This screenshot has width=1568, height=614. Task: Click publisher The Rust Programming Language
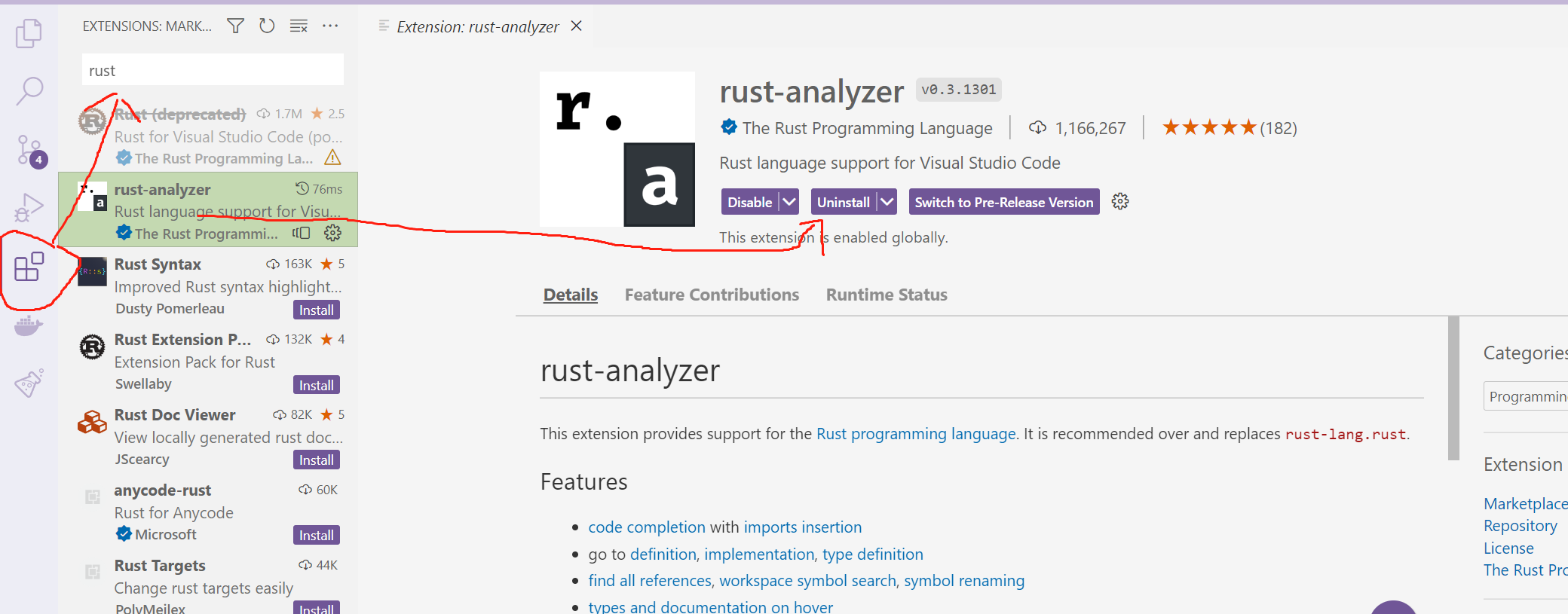867,128
